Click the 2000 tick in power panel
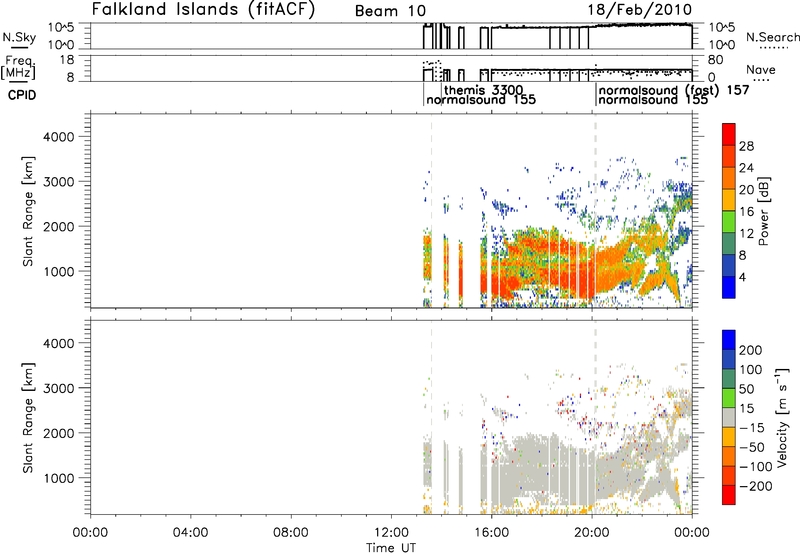800x554 pixels. click(58, 226)
